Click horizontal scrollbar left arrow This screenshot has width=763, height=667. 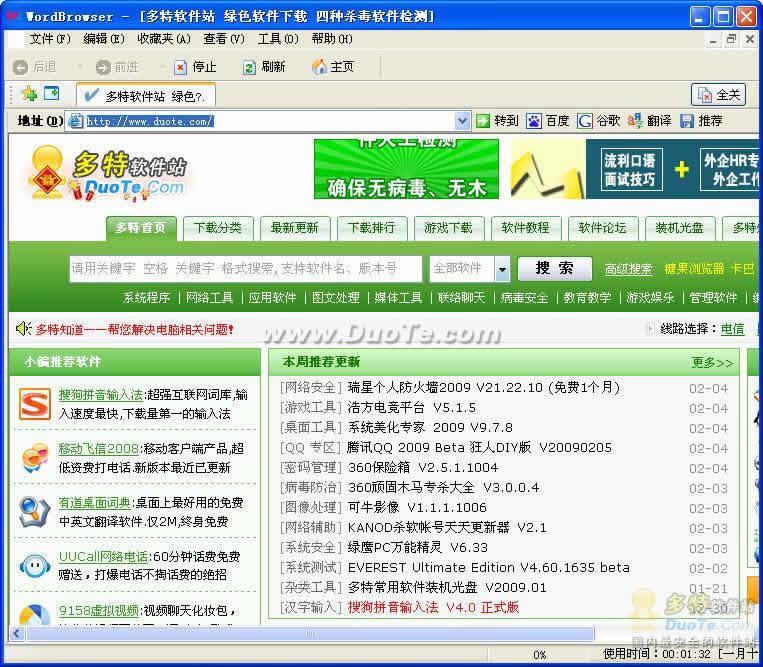point(17,633)
